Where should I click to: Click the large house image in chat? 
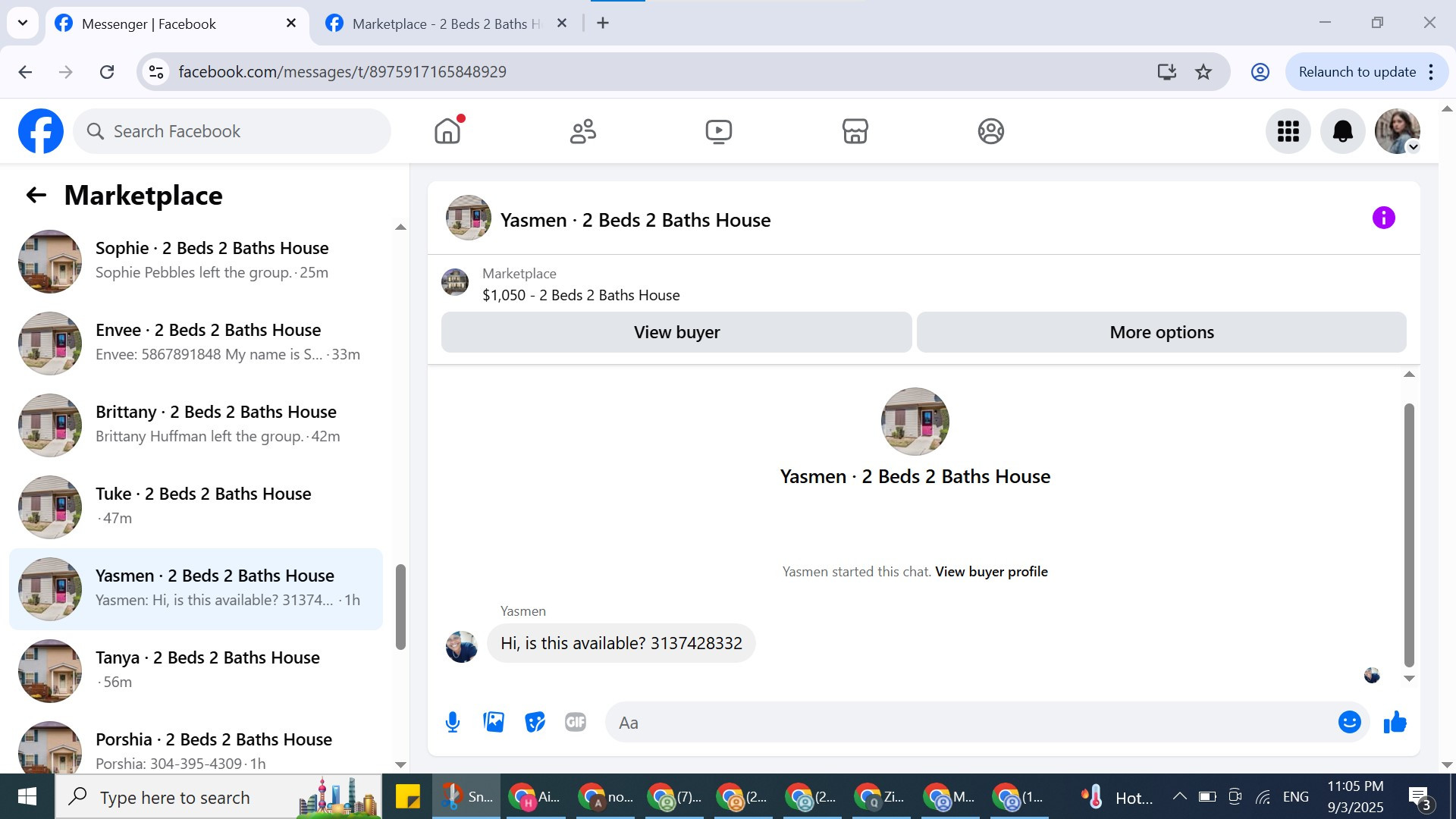coord(915,422)
